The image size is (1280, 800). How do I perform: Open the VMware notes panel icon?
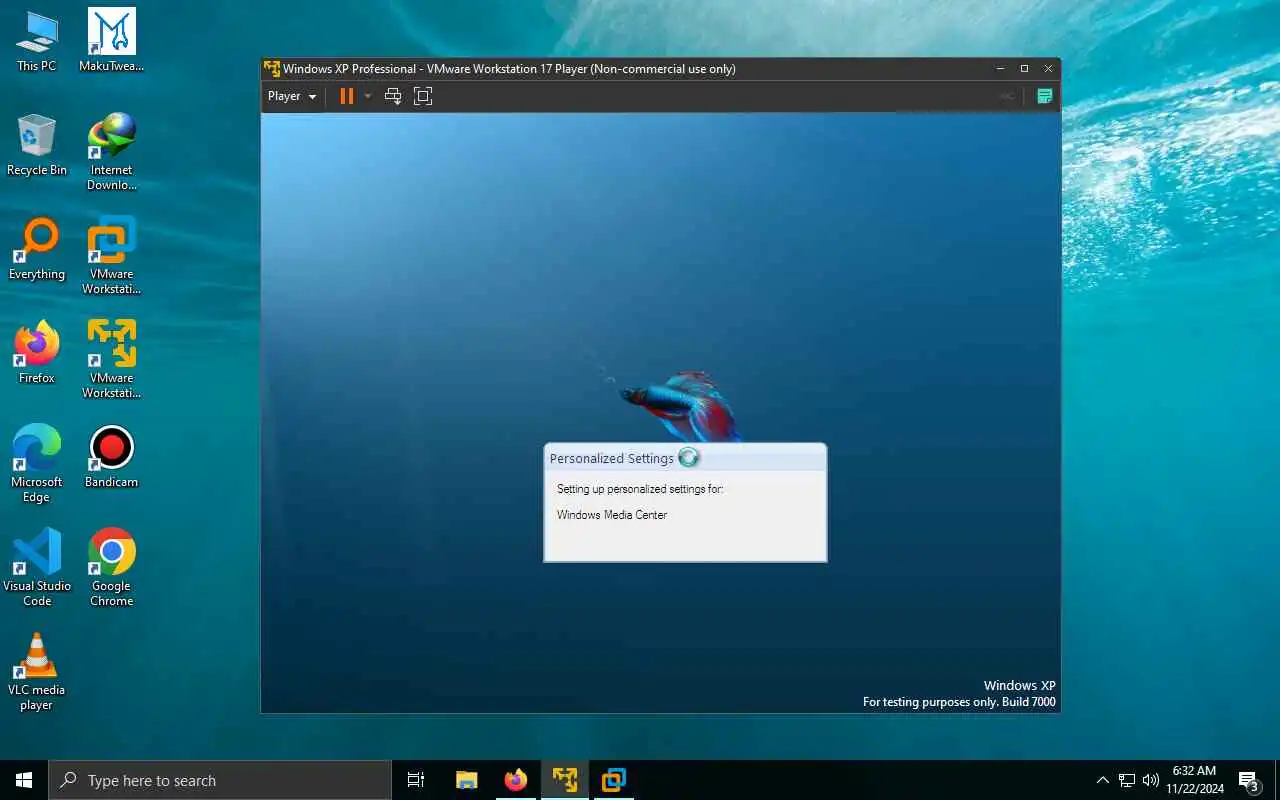pyautogui.click(x=1044, y=96)
